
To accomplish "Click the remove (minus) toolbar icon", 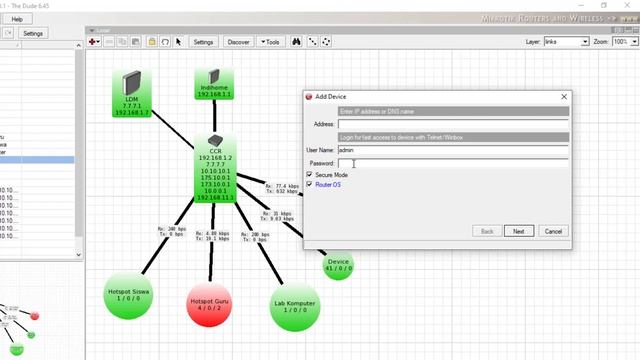I will (109, 42).
